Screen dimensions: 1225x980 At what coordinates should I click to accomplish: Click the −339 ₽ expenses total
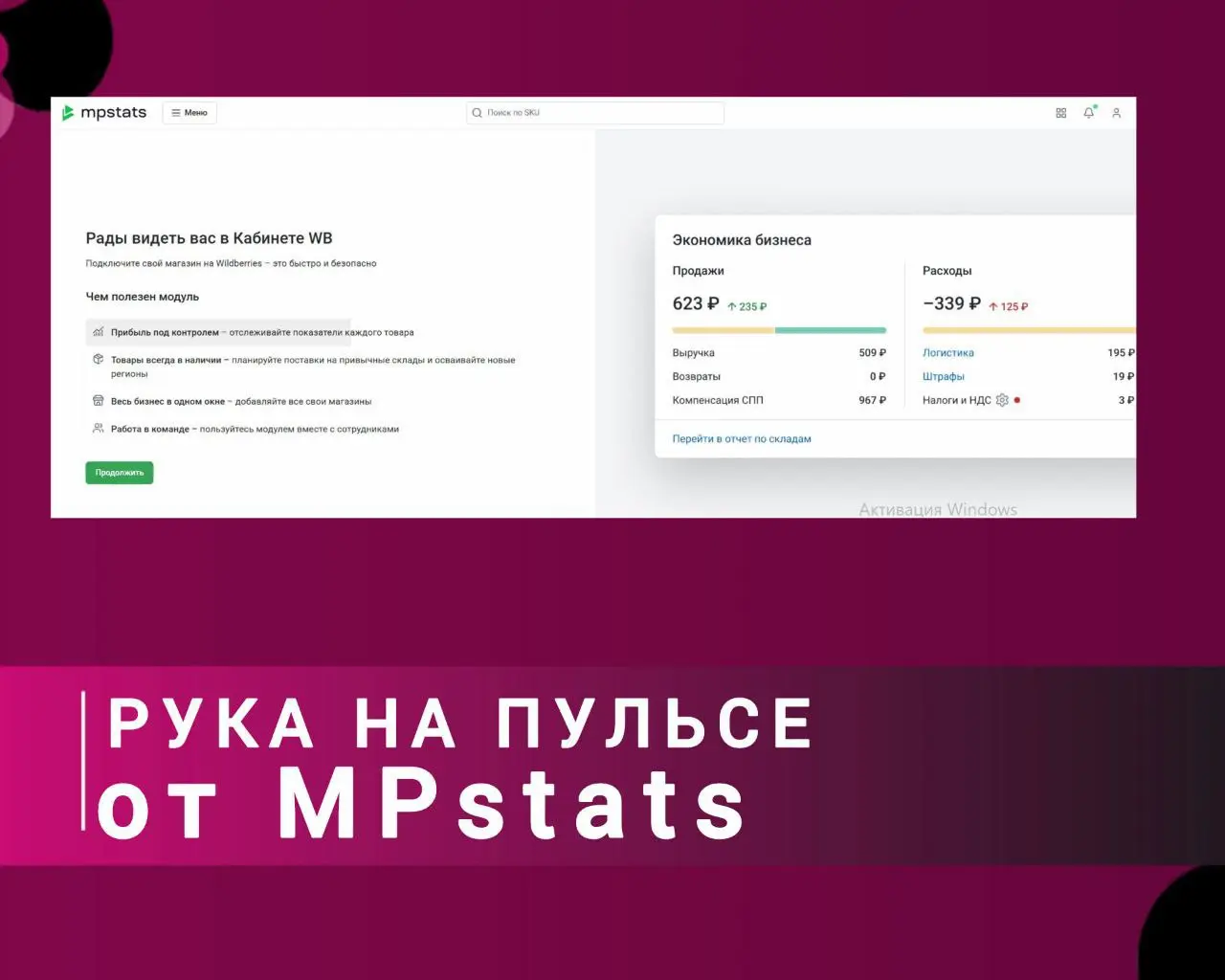[951, 303]
